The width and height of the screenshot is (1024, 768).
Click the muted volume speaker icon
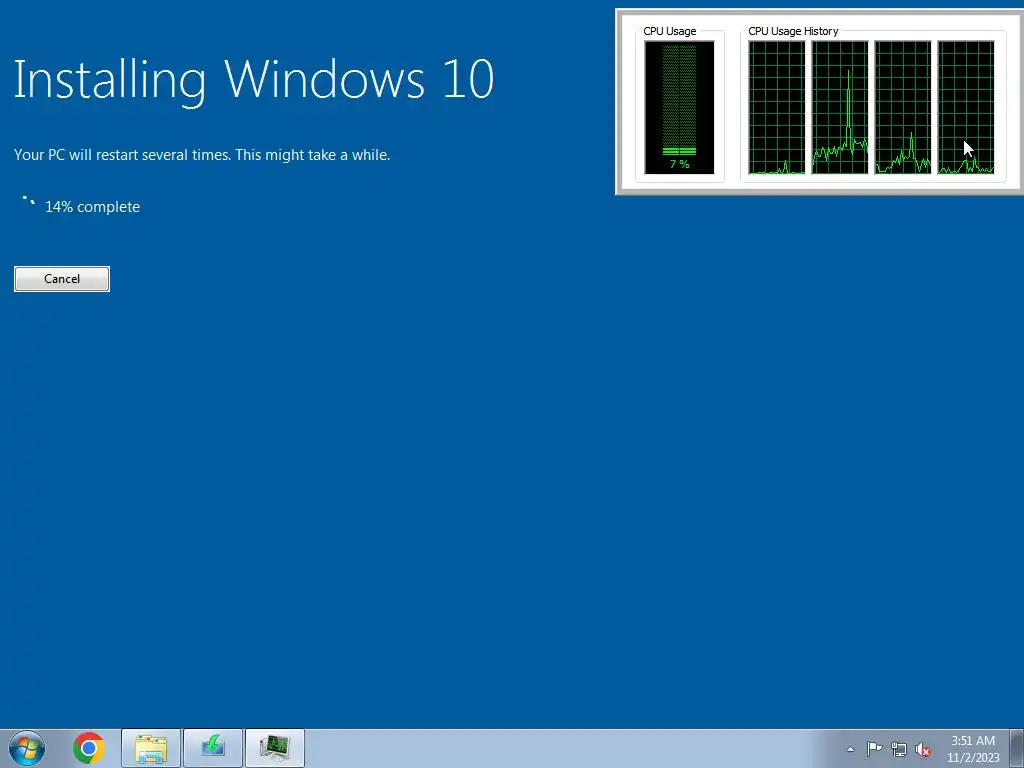coord(923,749)
